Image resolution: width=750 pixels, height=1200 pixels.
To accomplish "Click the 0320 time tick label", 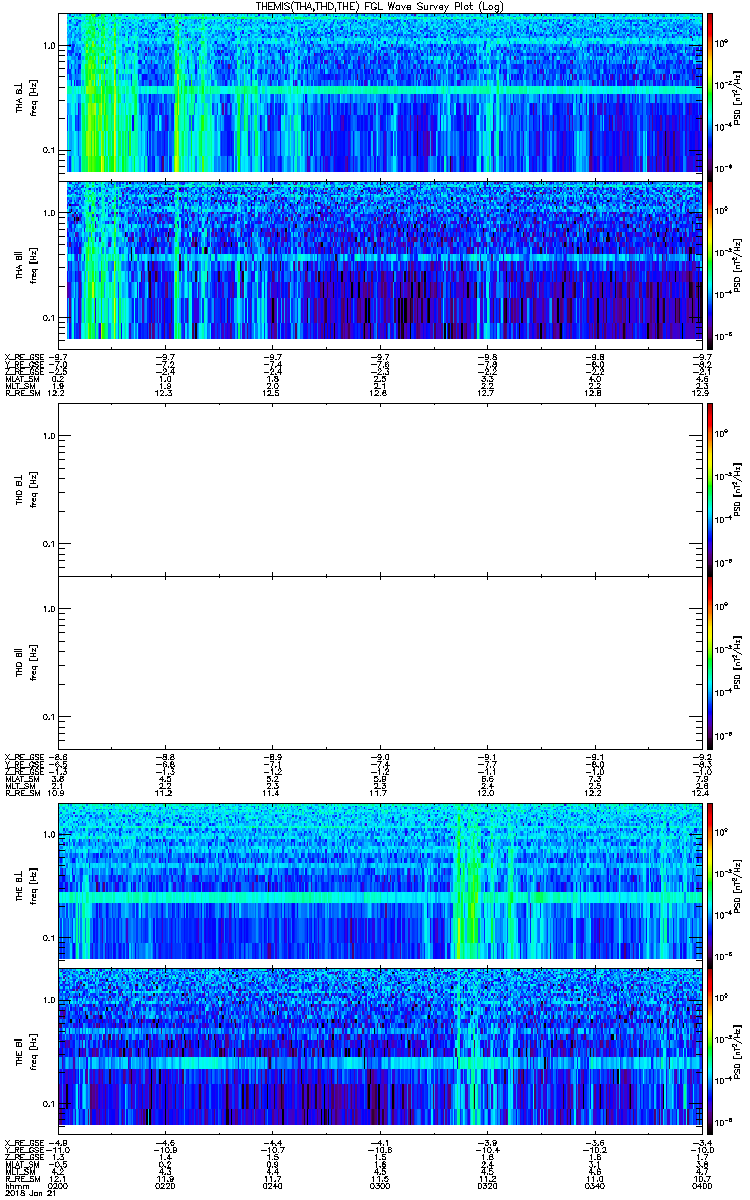I will coord(486,1185).
